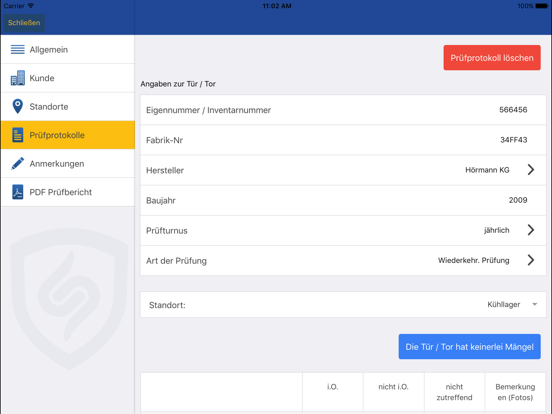This screenshot has height=414, width=552.
Task: Tap the 11:02 AM clock
Action: (x=277, y=6)
